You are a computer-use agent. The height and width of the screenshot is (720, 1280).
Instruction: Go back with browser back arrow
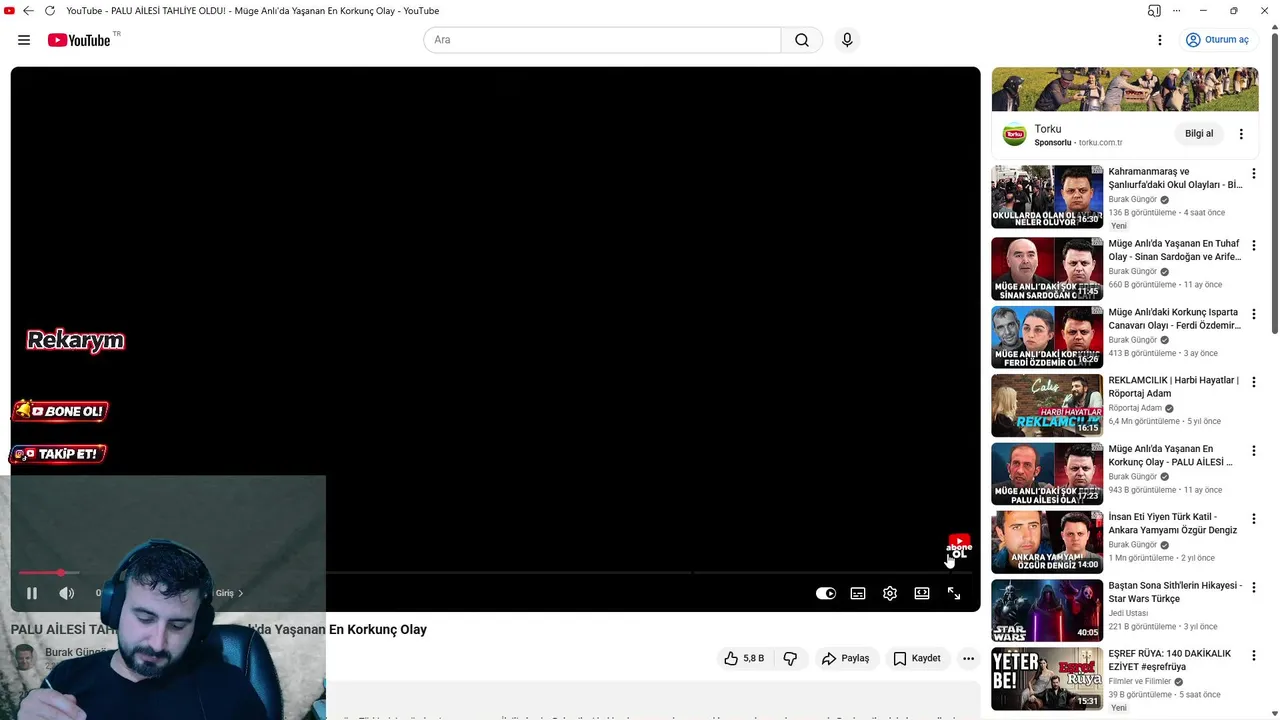tap(28, 11)
